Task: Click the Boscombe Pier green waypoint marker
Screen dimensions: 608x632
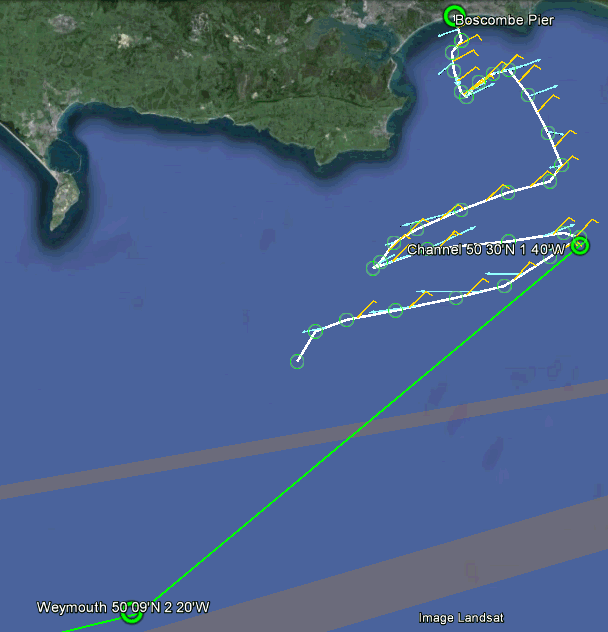Action: click(x=454, y=16)
